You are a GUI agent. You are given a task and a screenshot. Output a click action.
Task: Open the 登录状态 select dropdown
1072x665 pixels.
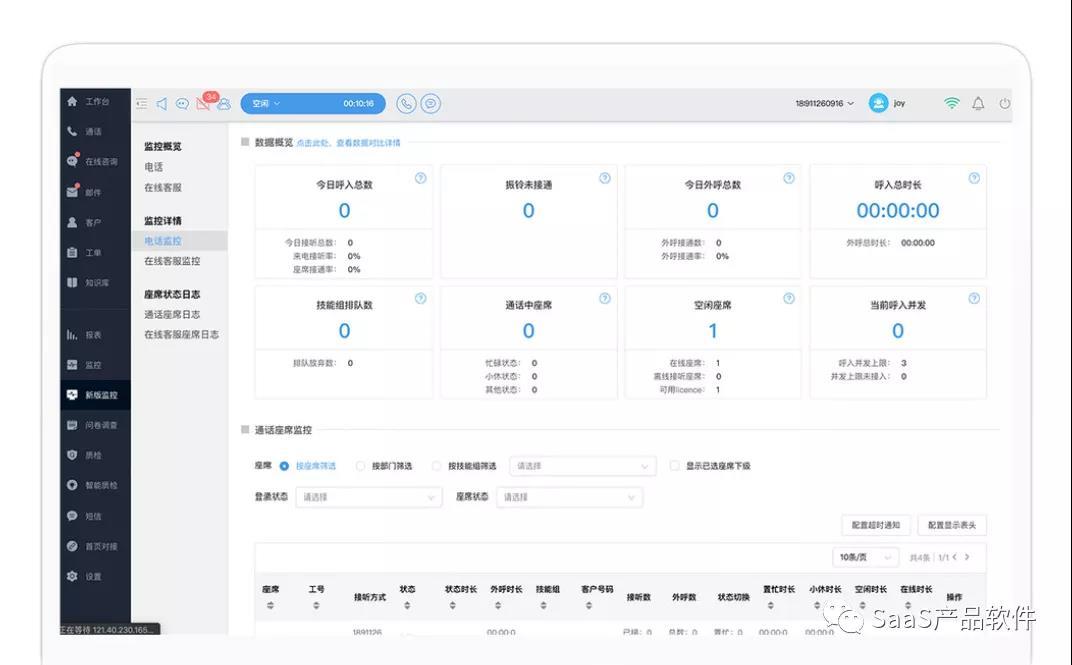[368, 498]
